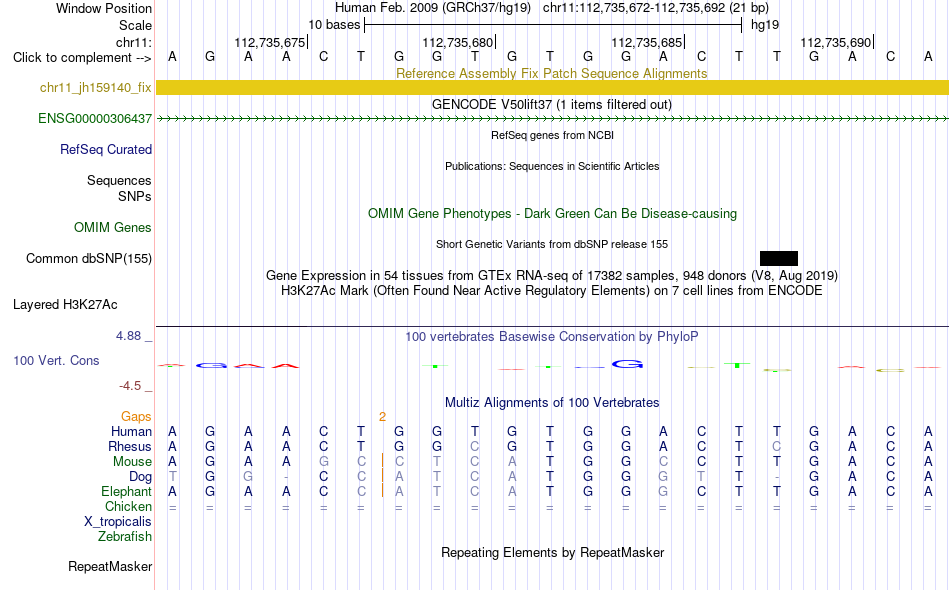Click orange insertion bar in Elephant row
The height and width of the screenshot is (590, 950).
point(382,491)
